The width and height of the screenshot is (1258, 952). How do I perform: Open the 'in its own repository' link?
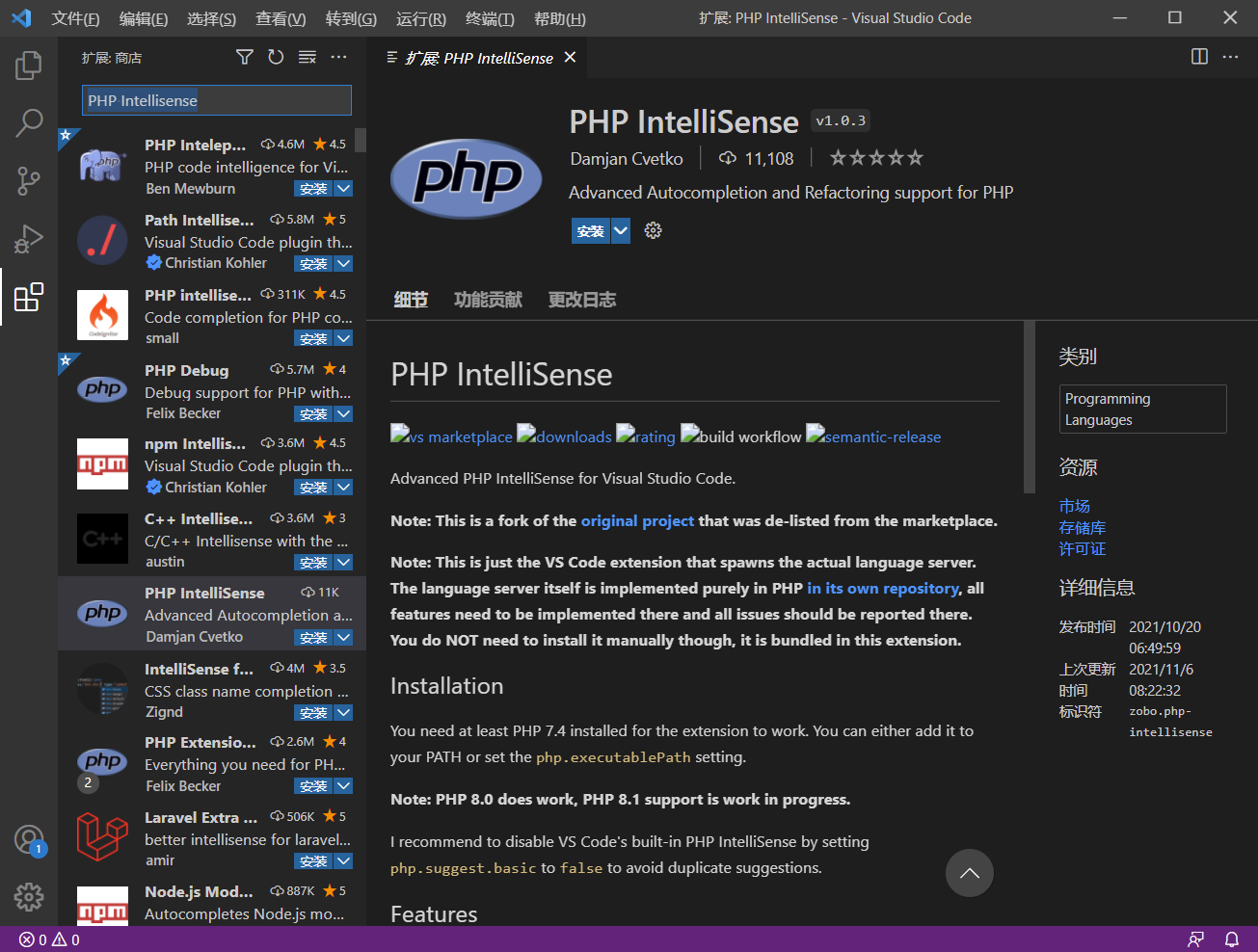tap(883, 588)
